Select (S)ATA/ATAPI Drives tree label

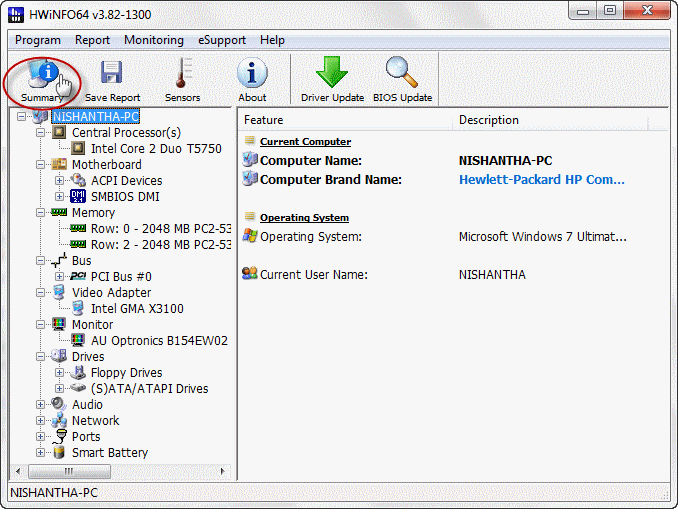pyautogui.click(x=150, y=388)
